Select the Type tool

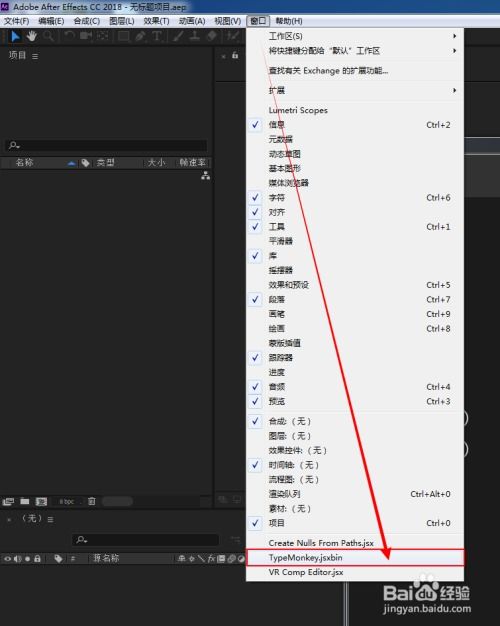click(157, 36)
